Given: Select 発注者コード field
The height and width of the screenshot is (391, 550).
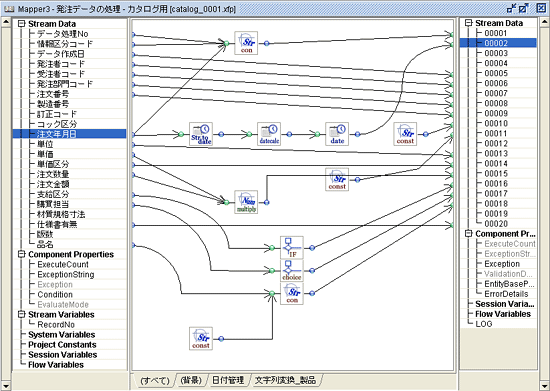Looking at the screenshot, I should pos(61,64).
